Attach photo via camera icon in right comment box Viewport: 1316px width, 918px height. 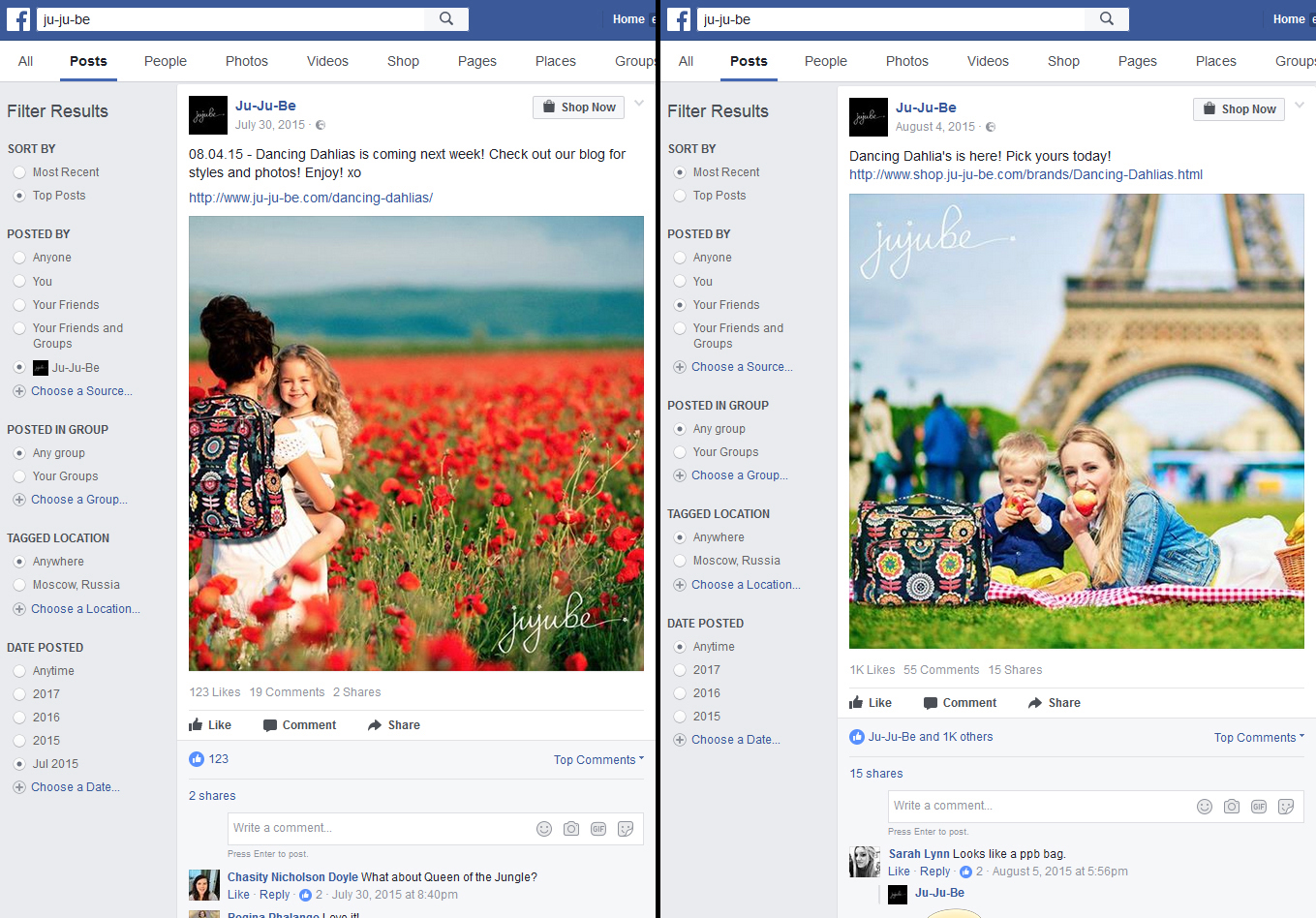click(1232, 807)
